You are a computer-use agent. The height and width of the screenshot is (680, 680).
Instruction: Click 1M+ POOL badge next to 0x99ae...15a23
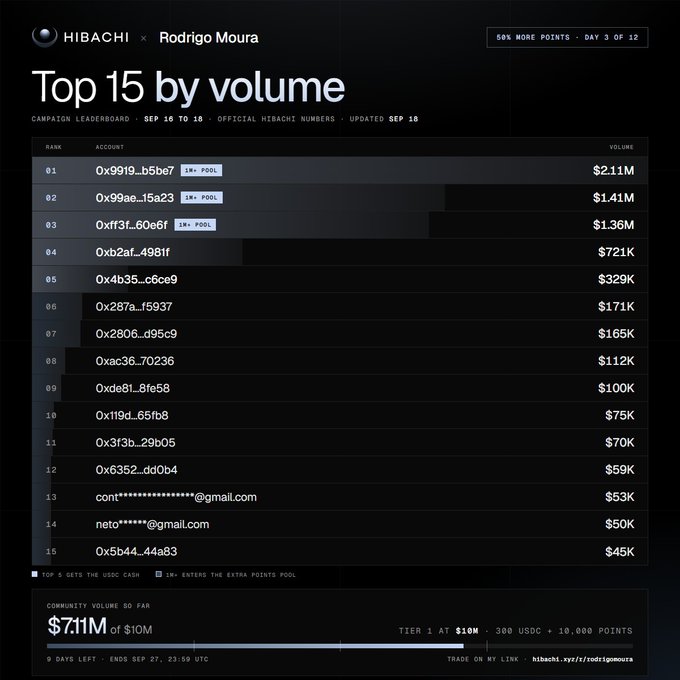(202, 198)
